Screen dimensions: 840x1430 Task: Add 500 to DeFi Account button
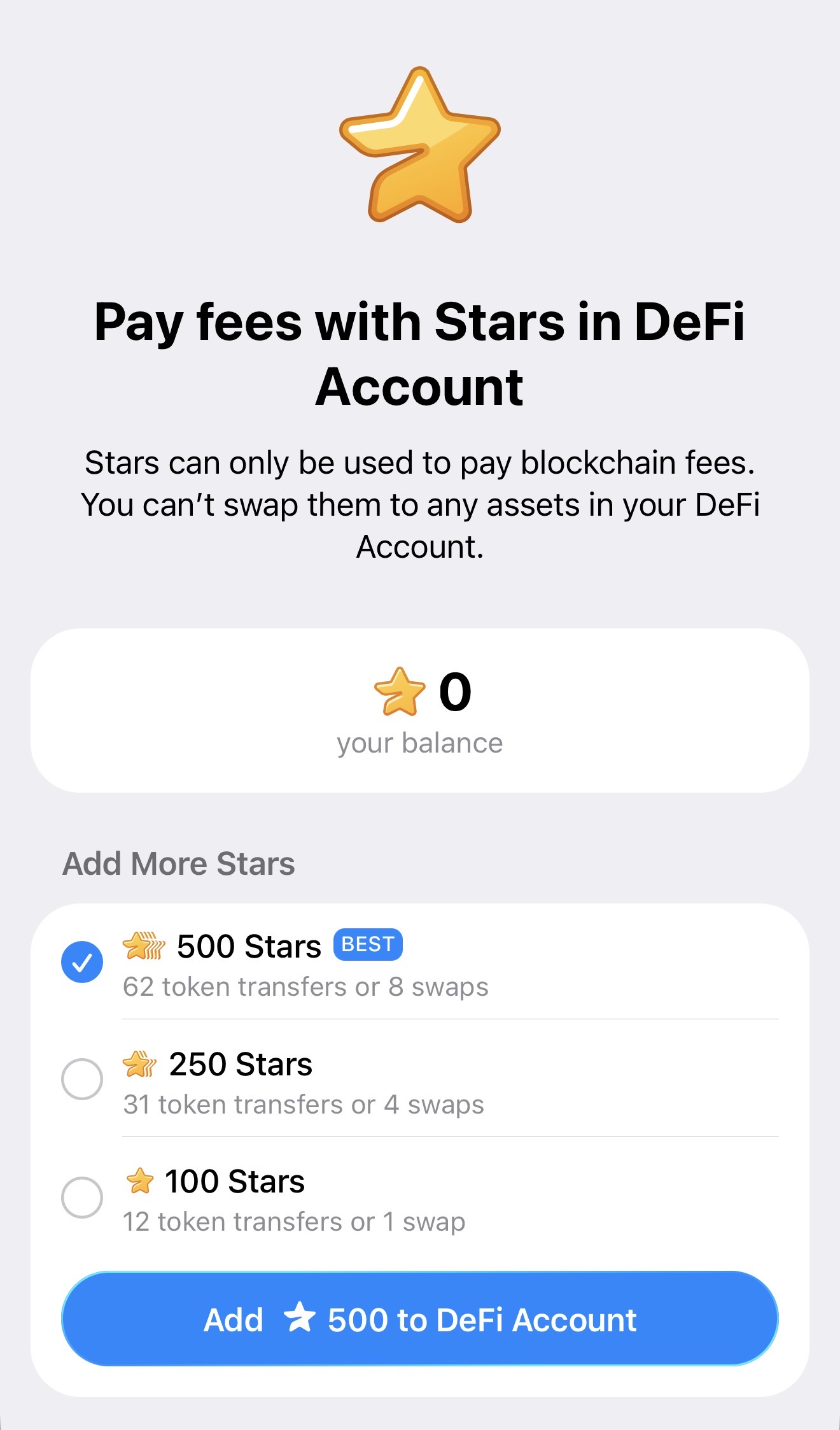tap(420, 1319)
